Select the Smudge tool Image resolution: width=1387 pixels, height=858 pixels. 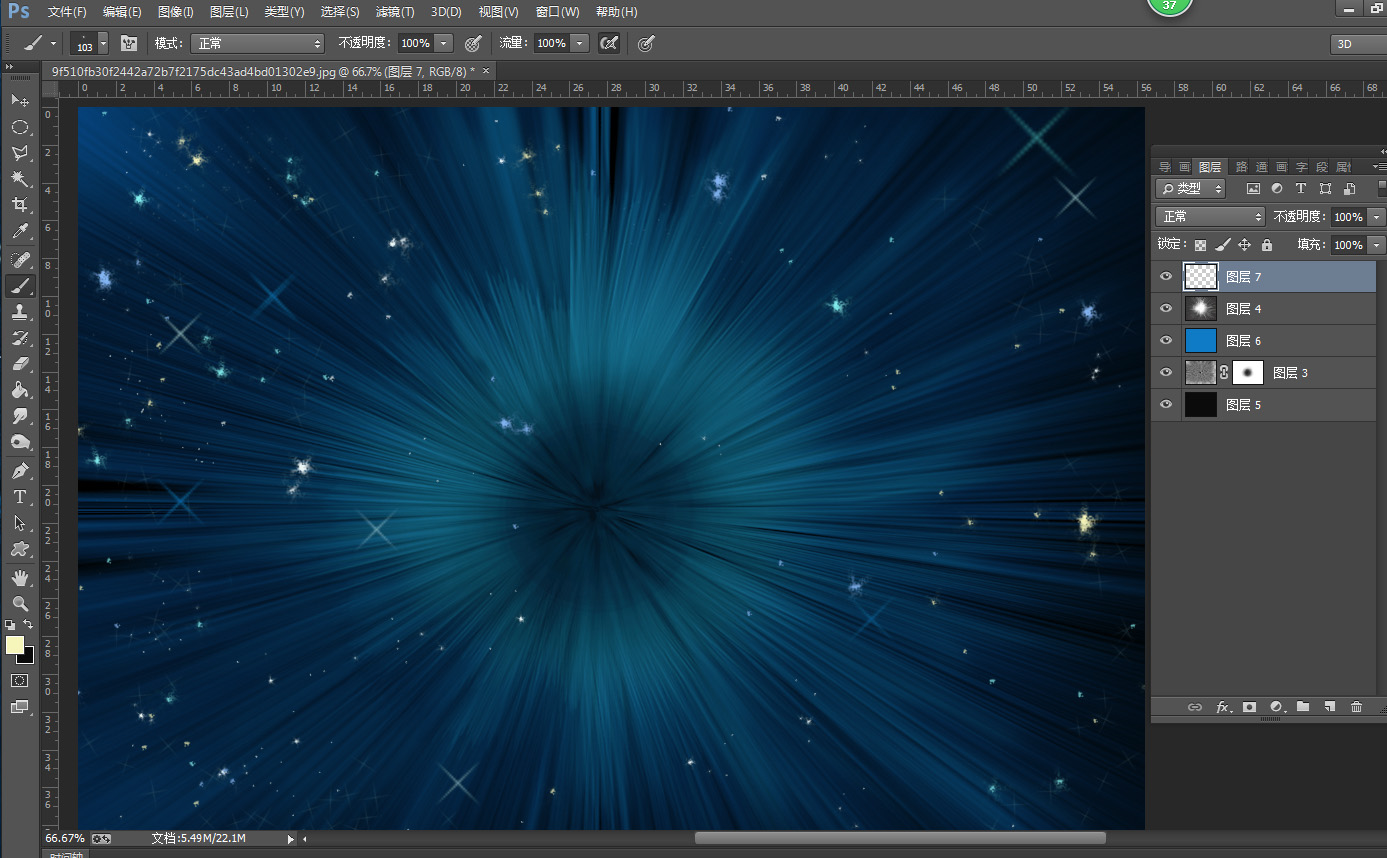(19, 416)
